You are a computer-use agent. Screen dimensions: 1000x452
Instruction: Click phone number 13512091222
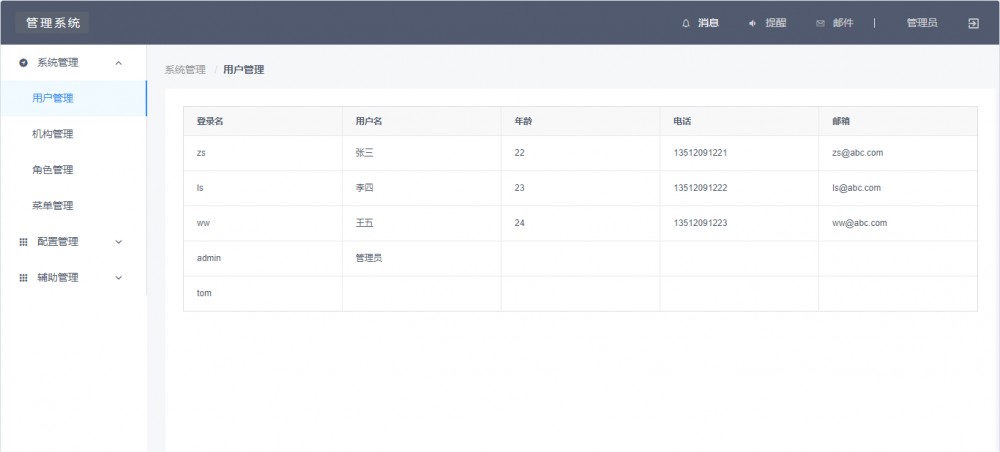pos(700,188)
